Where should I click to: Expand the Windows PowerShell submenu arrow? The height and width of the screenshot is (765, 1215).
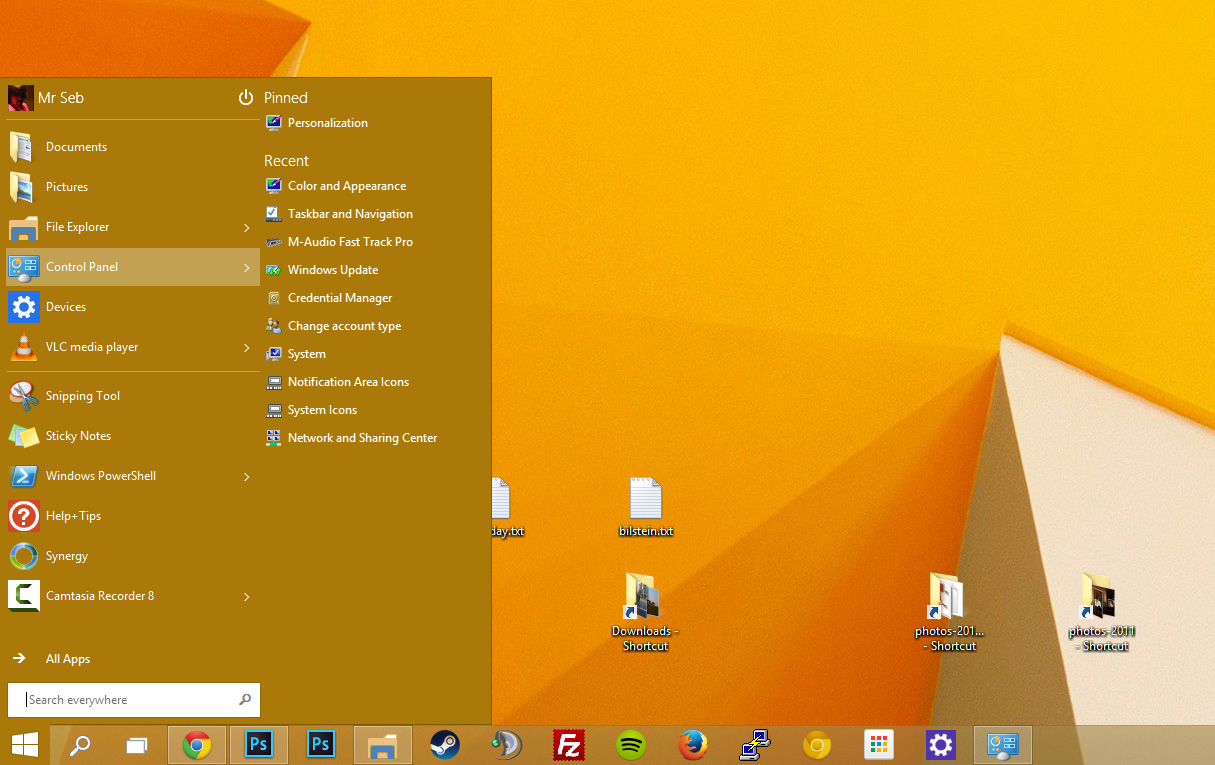pos(247,477)
